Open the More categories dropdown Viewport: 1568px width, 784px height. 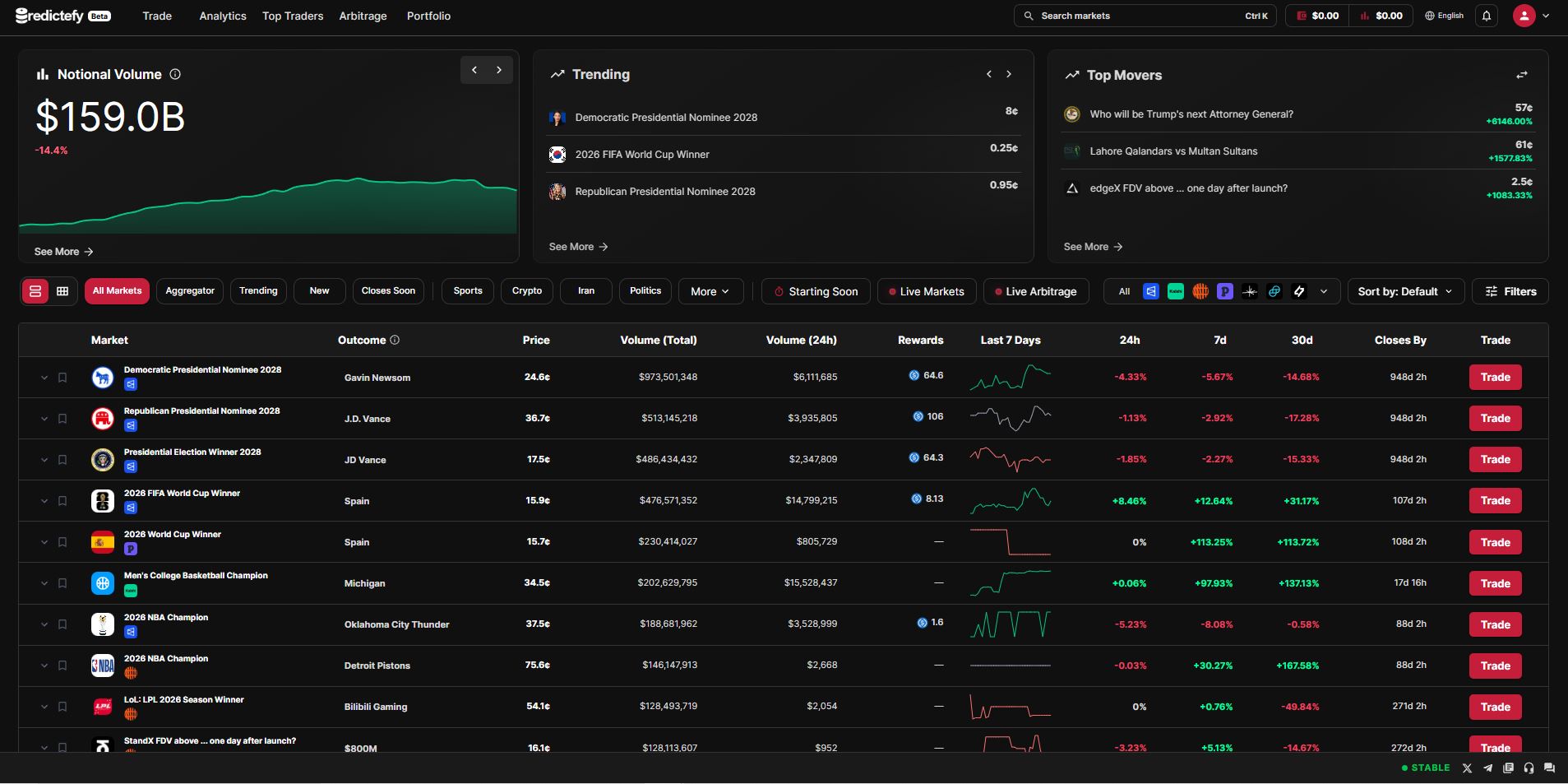[x=710, y=291]
